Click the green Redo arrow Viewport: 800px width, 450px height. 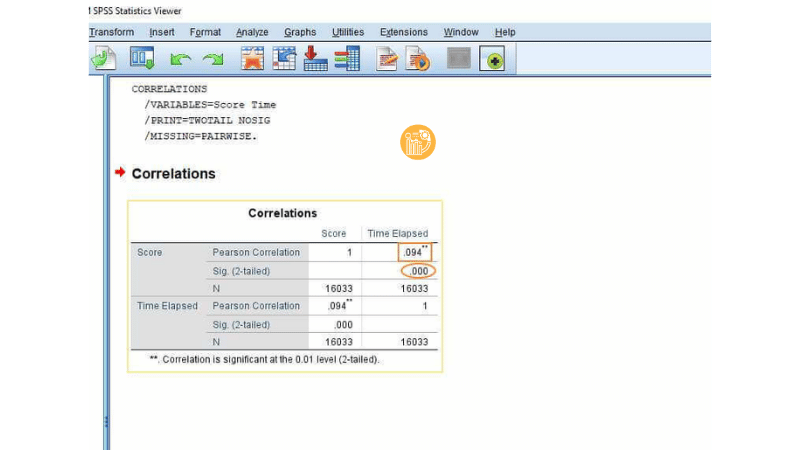(x=213, y=59)
